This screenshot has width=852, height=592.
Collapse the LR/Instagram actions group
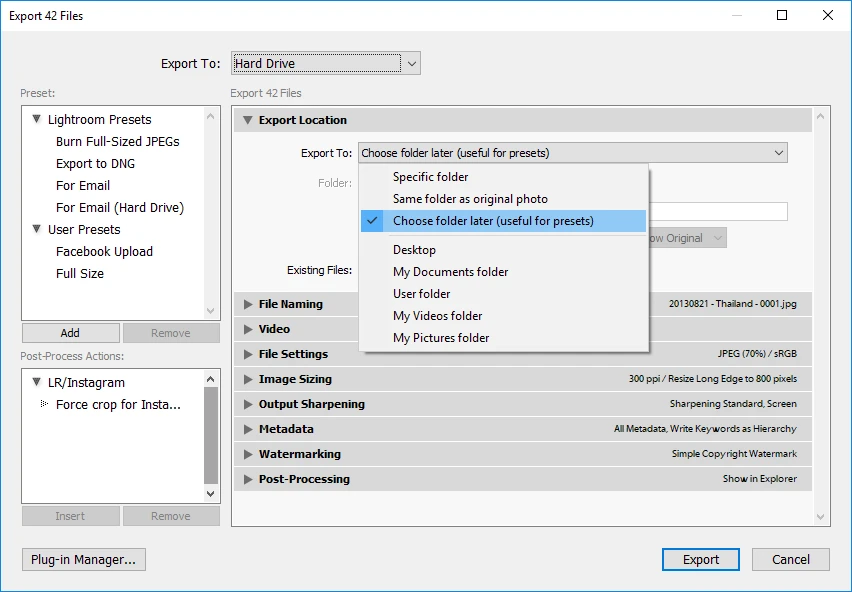36,382
